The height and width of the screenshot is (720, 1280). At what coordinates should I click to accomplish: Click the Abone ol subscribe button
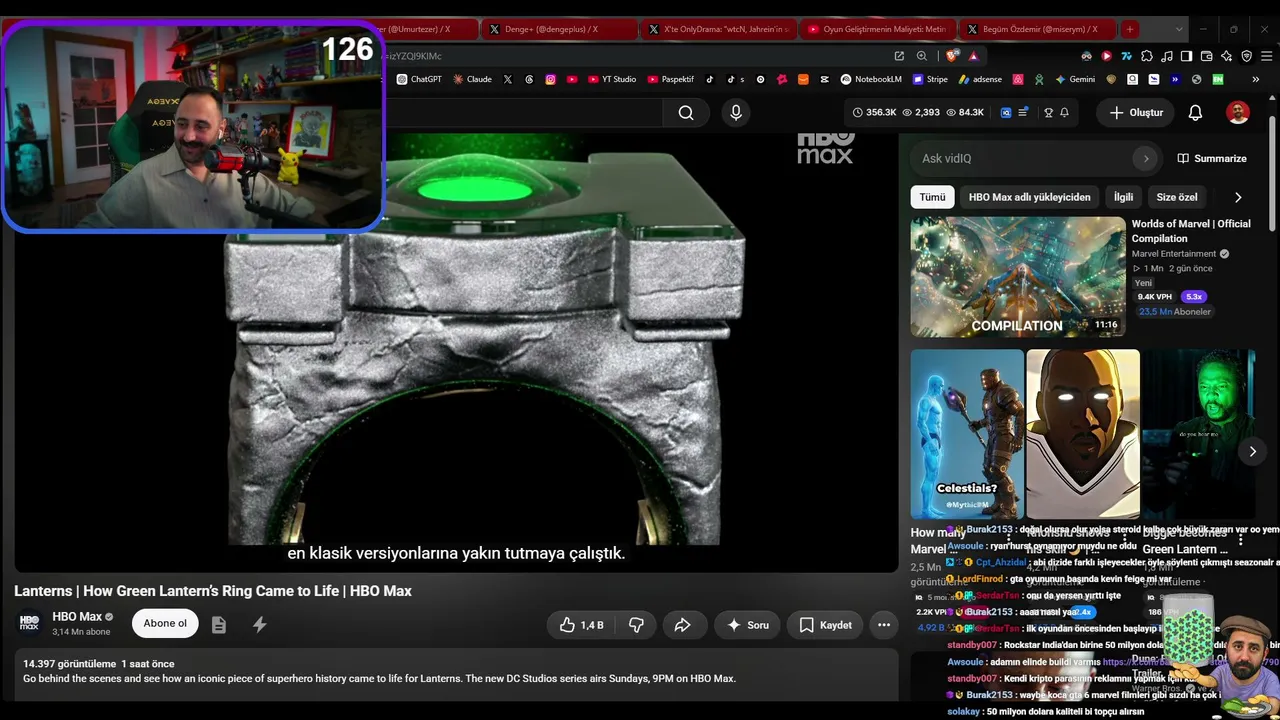coord(165,624)
